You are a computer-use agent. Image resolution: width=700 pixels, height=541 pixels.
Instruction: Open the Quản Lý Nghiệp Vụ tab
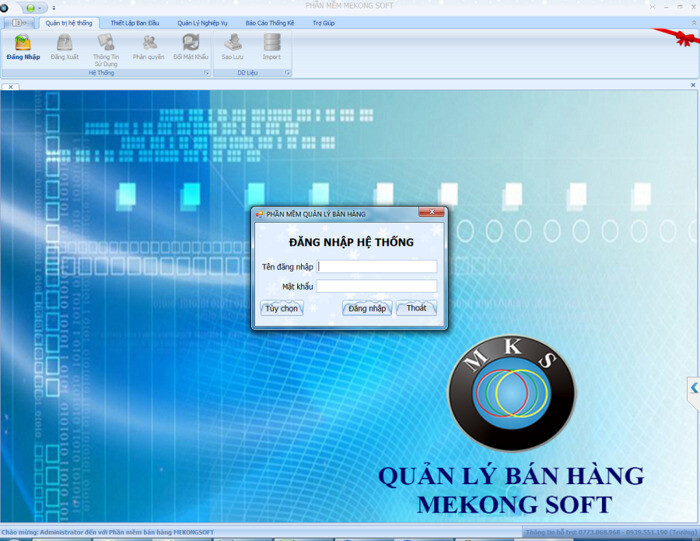[x=202, y=23]
